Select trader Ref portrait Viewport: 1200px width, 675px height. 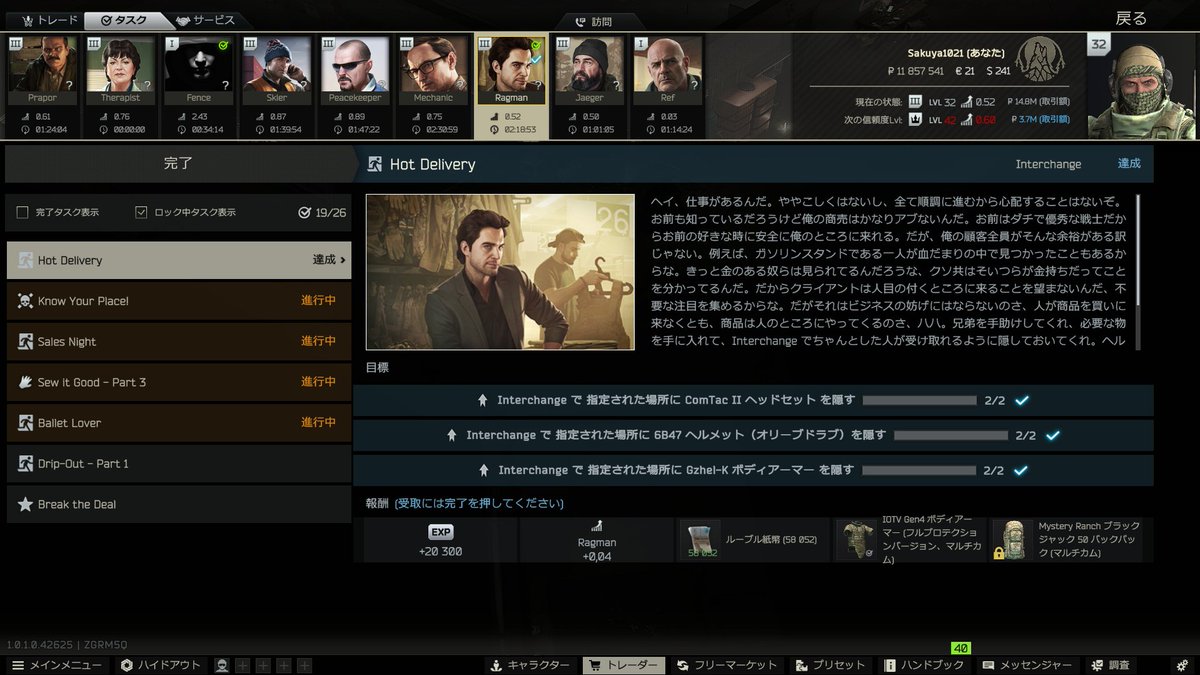click(x=667, y=70)
